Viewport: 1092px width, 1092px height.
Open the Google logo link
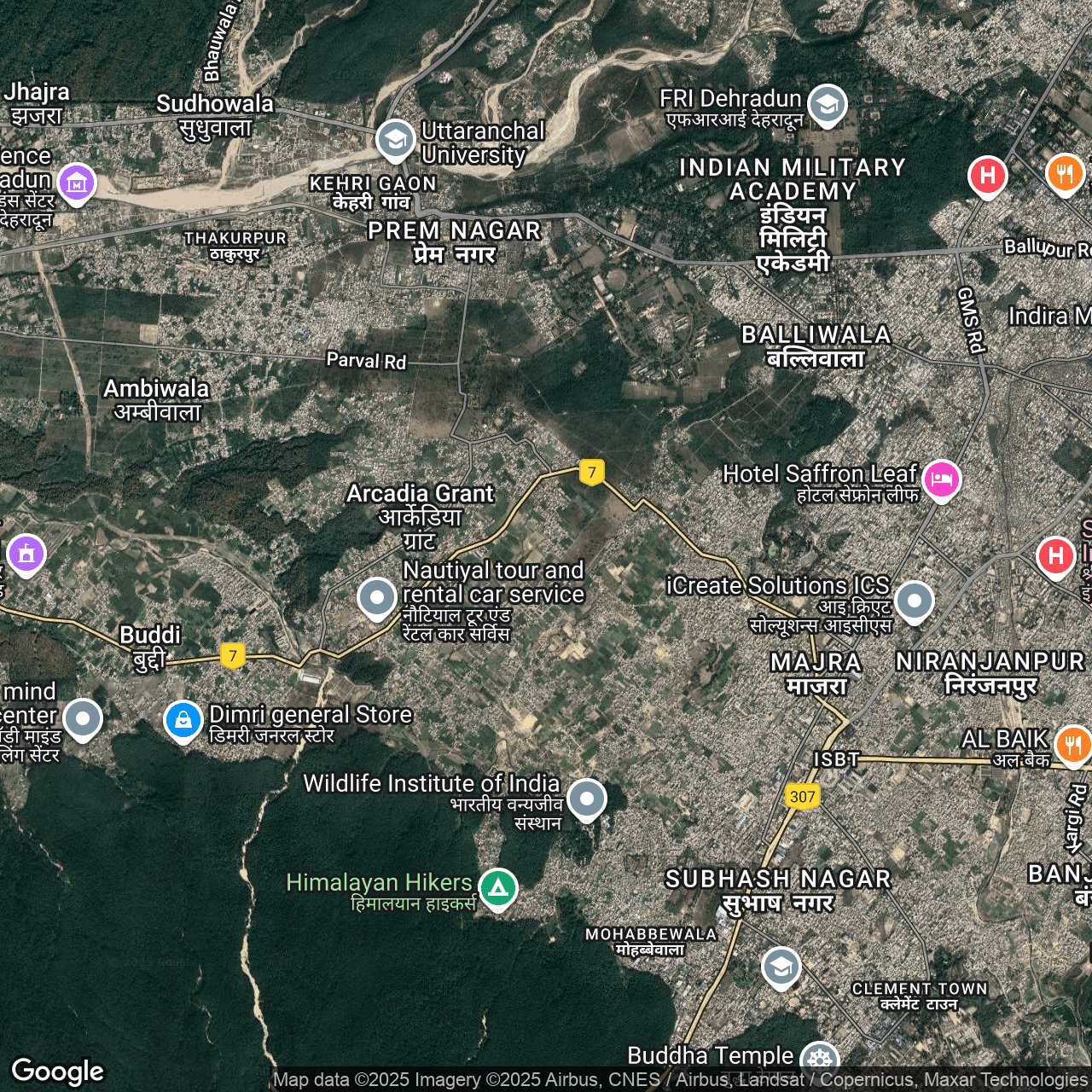[58, 1071]
